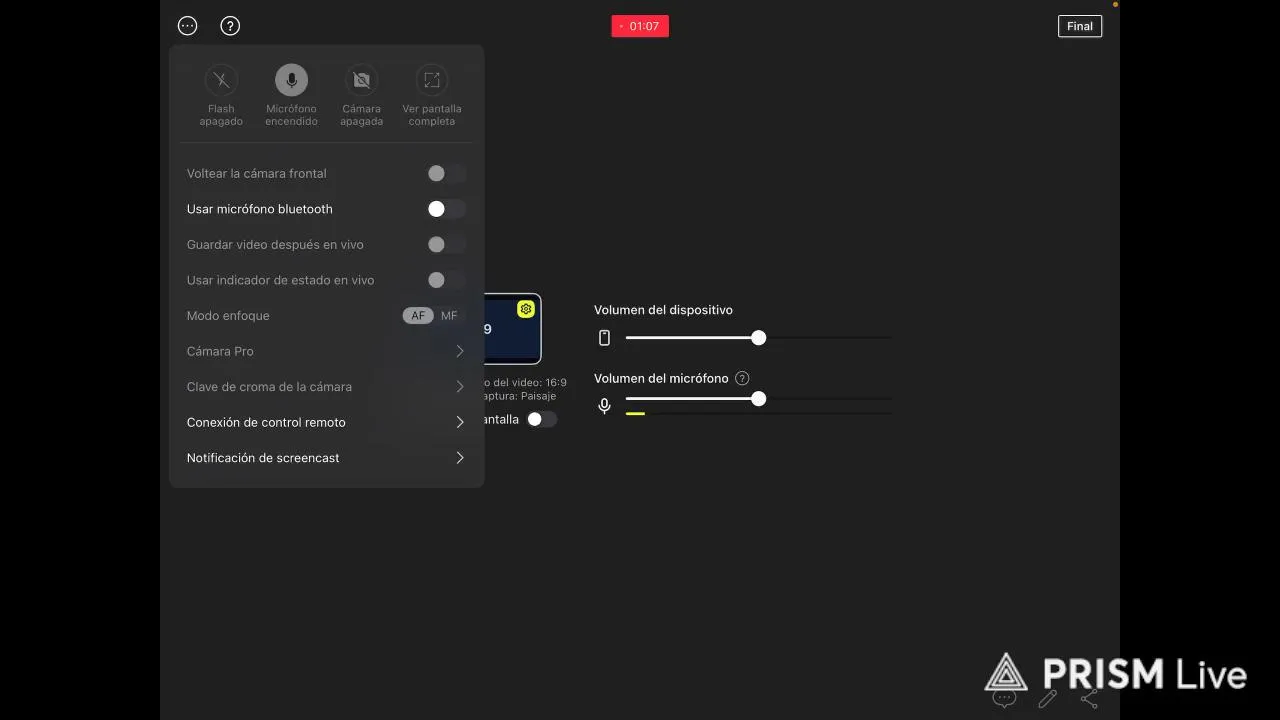Enable Usar micrófono bluetooth switch
This screenshot has height=720, width=1280.
446,209
